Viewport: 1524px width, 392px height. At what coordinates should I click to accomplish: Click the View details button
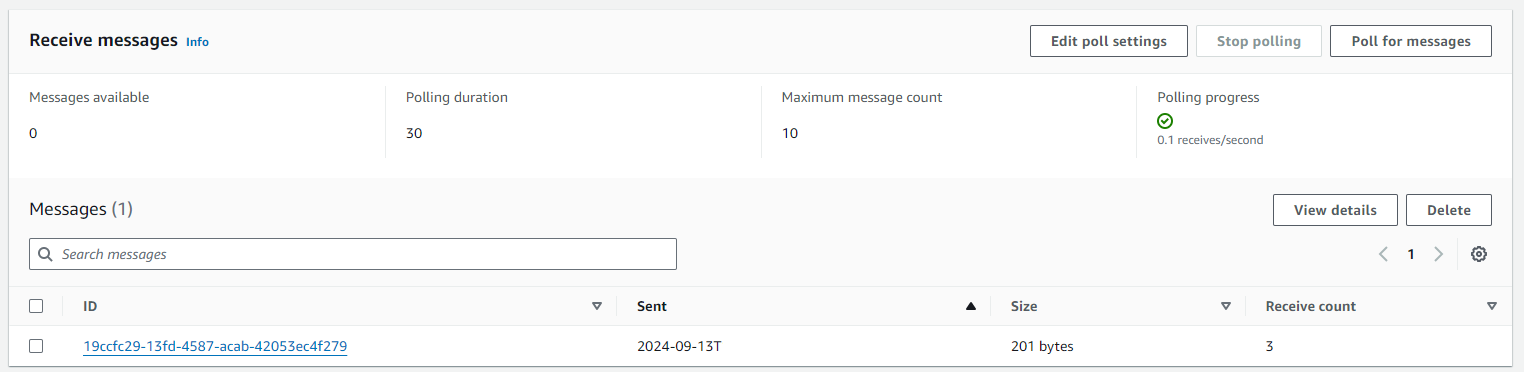pyautogui.click(x=1335, y=210)
